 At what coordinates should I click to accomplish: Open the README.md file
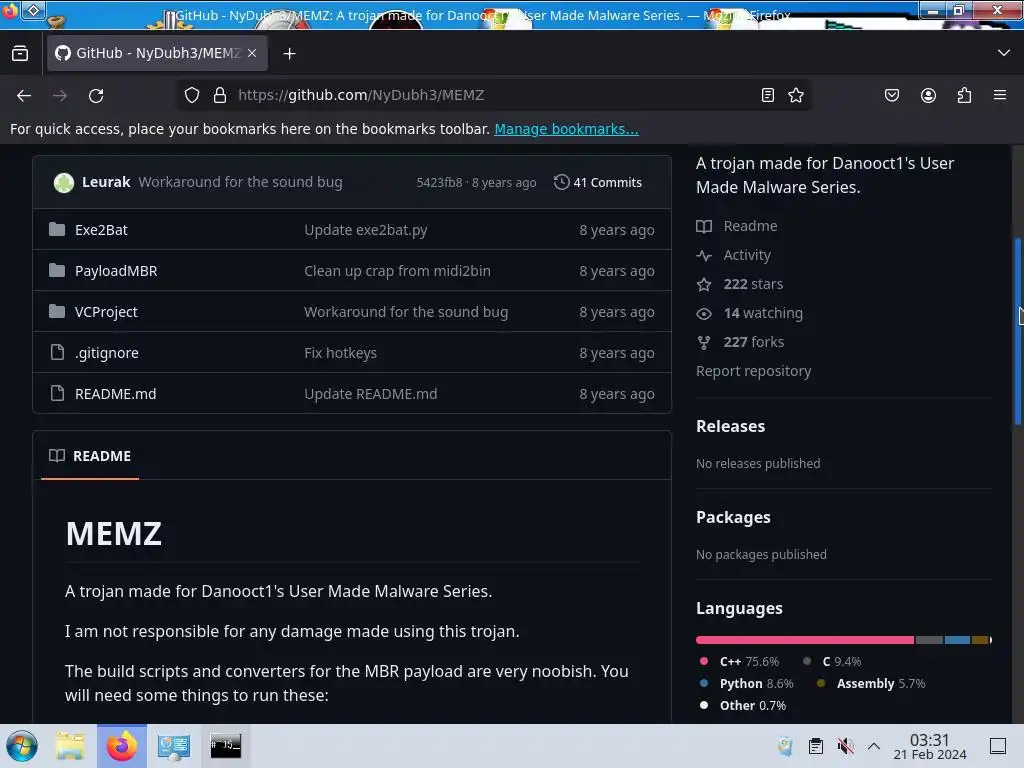(116, 394)
